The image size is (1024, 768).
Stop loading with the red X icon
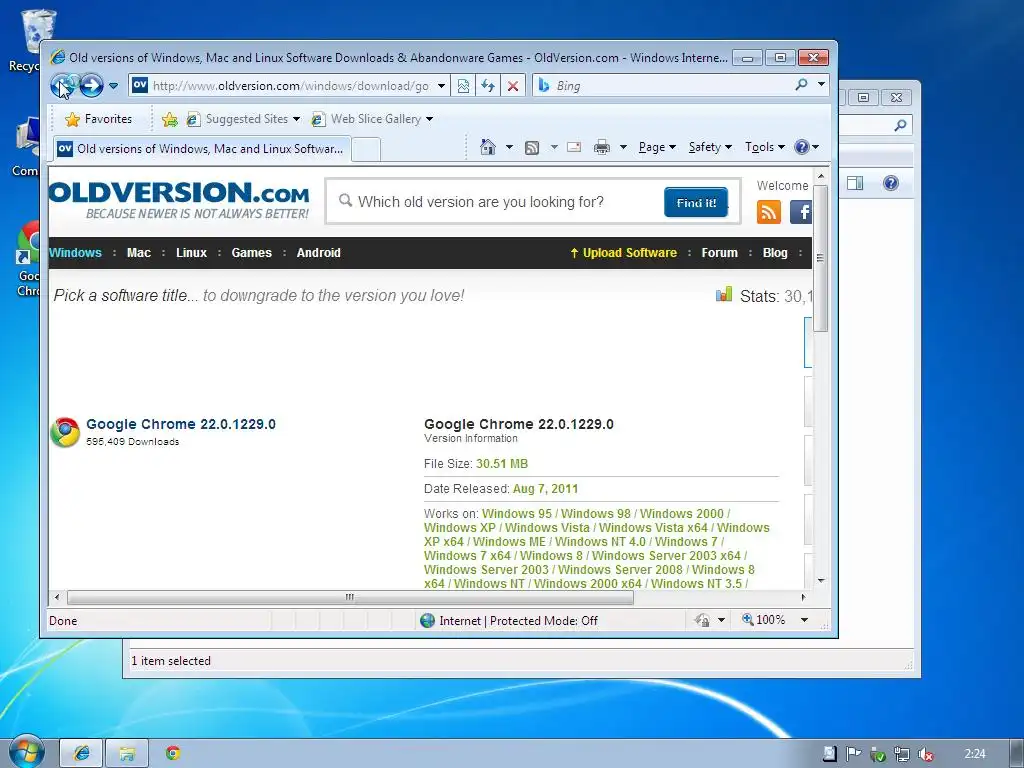click(513, 86)
